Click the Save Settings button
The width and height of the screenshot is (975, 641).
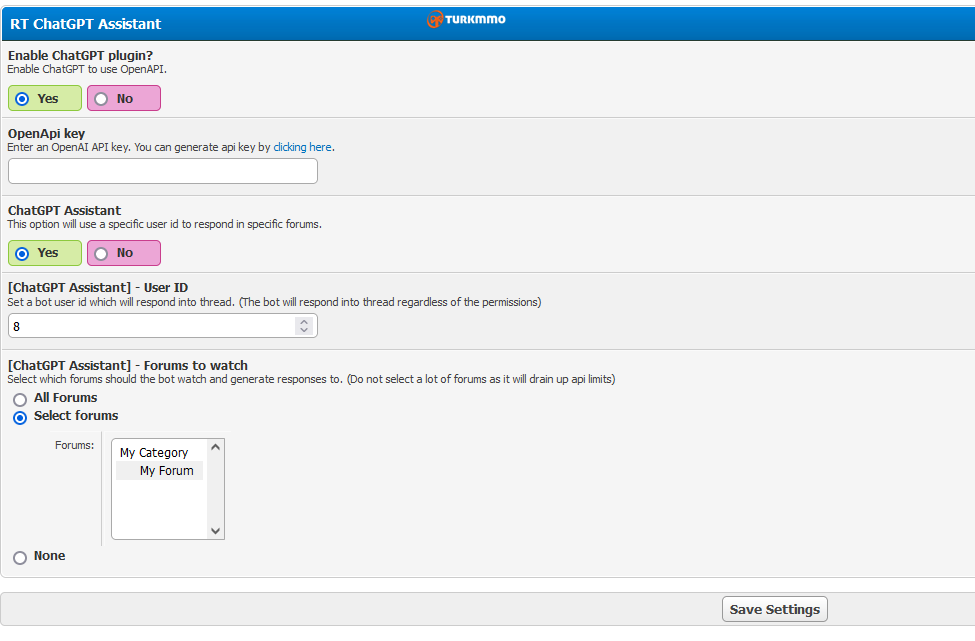pyautogui.click(x=775, y=609)
